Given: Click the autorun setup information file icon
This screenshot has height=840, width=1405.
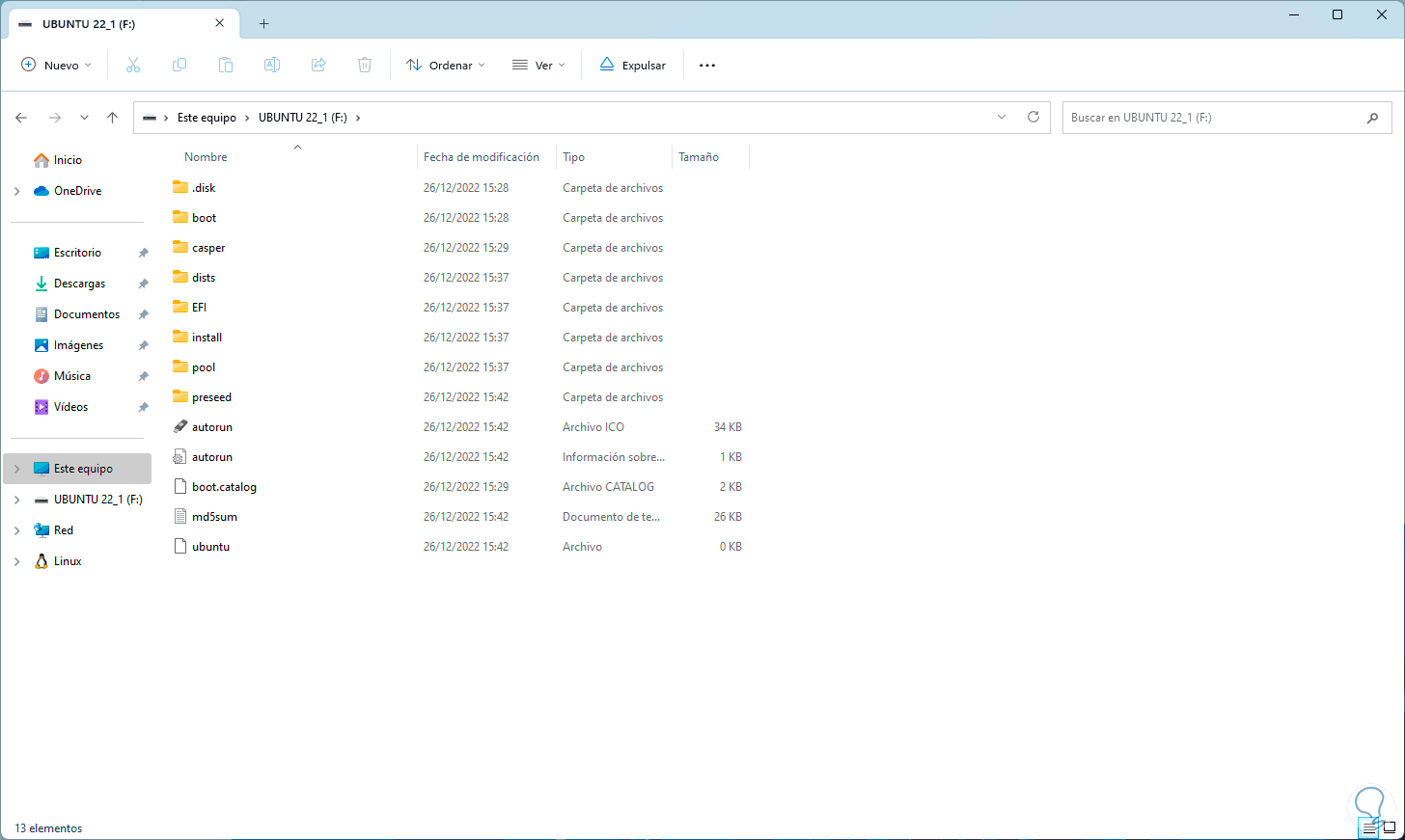Looking at the screenshot, I should [180, 456].
